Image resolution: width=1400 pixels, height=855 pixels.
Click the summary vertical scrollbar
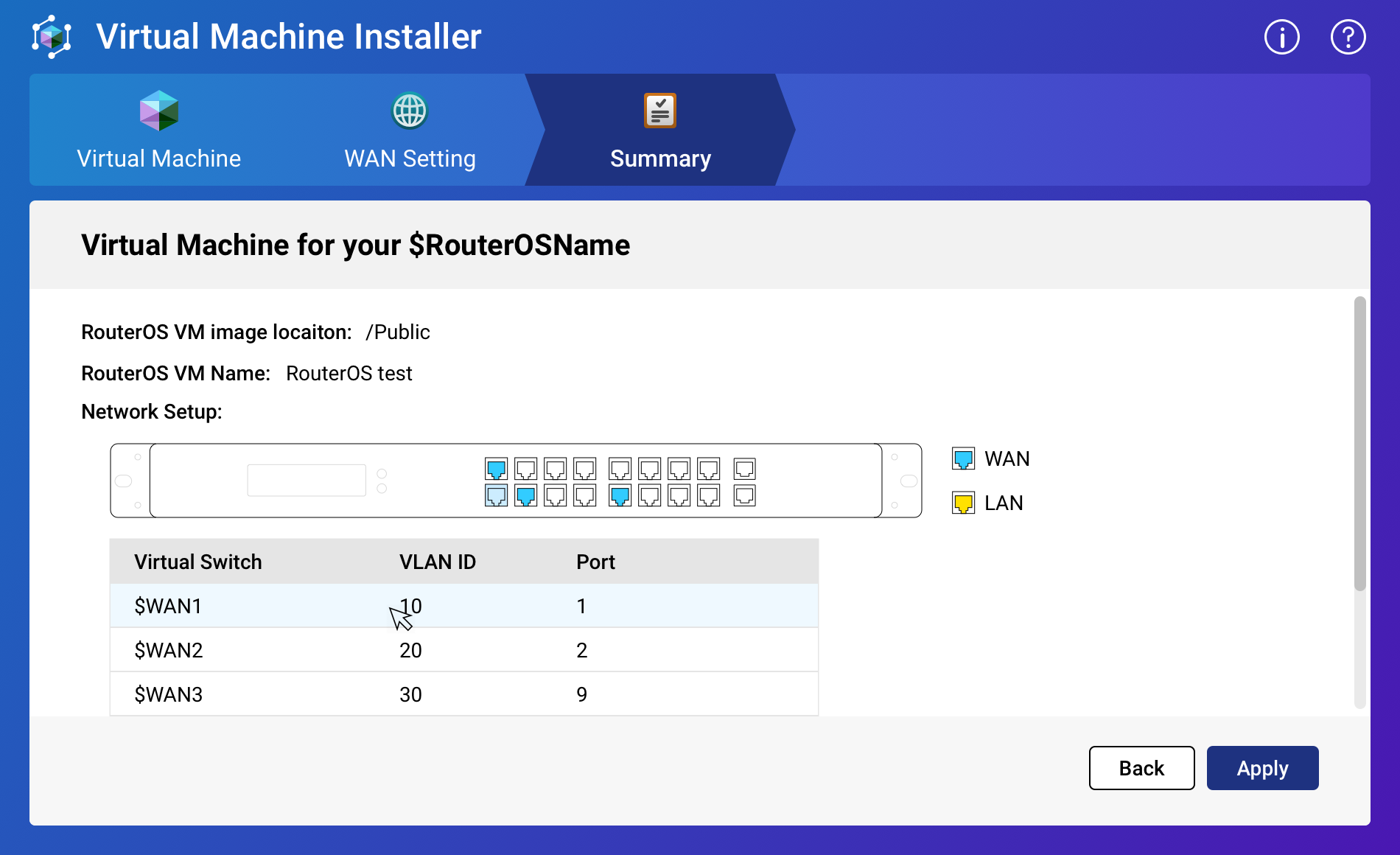pos(1360,444)
